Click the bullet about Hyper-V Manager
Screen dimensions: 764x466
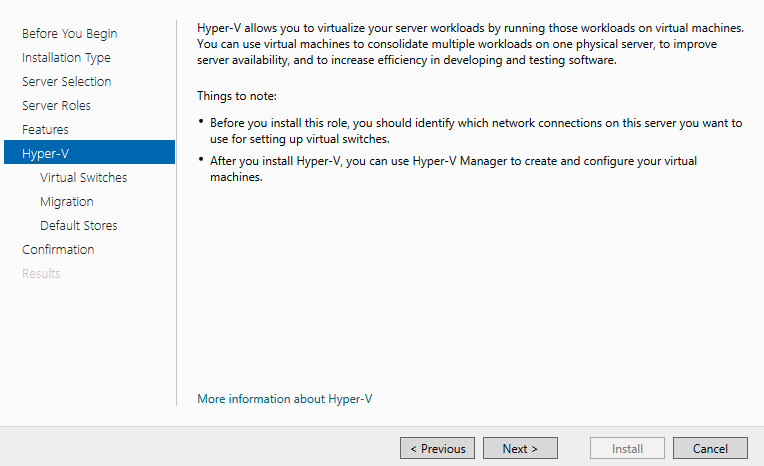point(454,169)
